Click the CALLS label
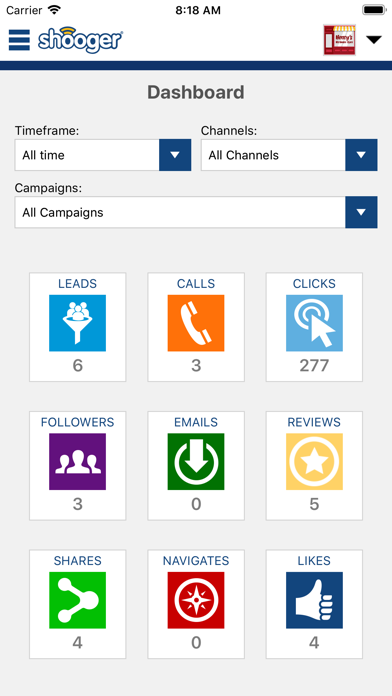Image resolution: width=392 pixels, height=696 pixels. coord(196,284)
